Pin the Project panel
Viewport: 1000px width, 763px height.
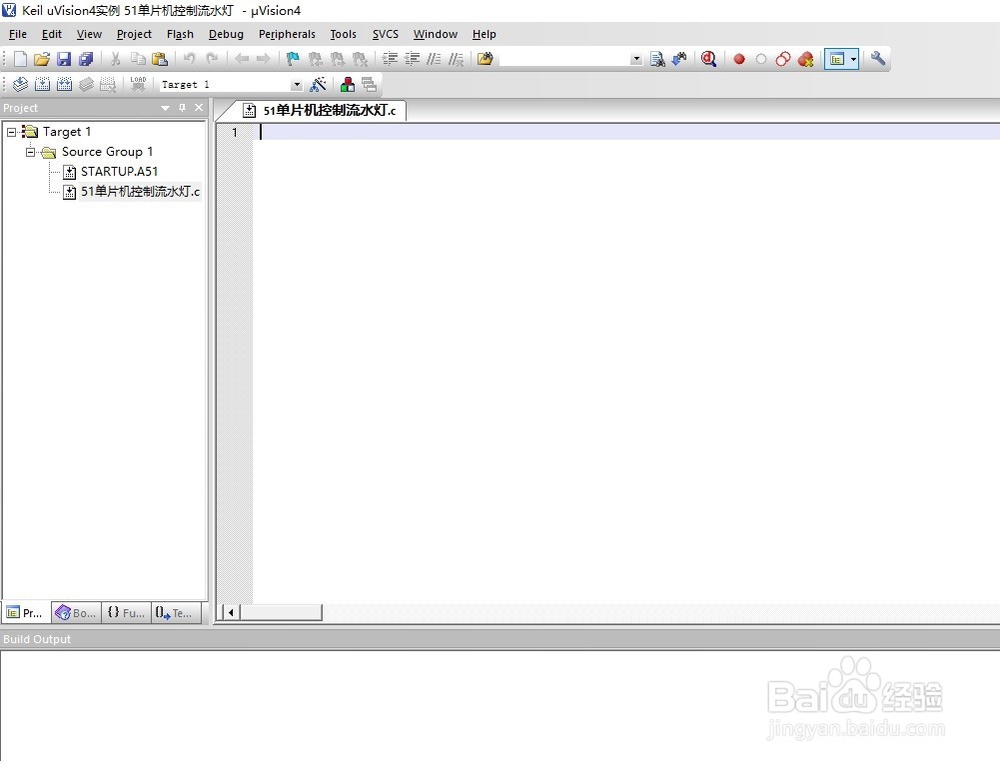pos(182,108)
